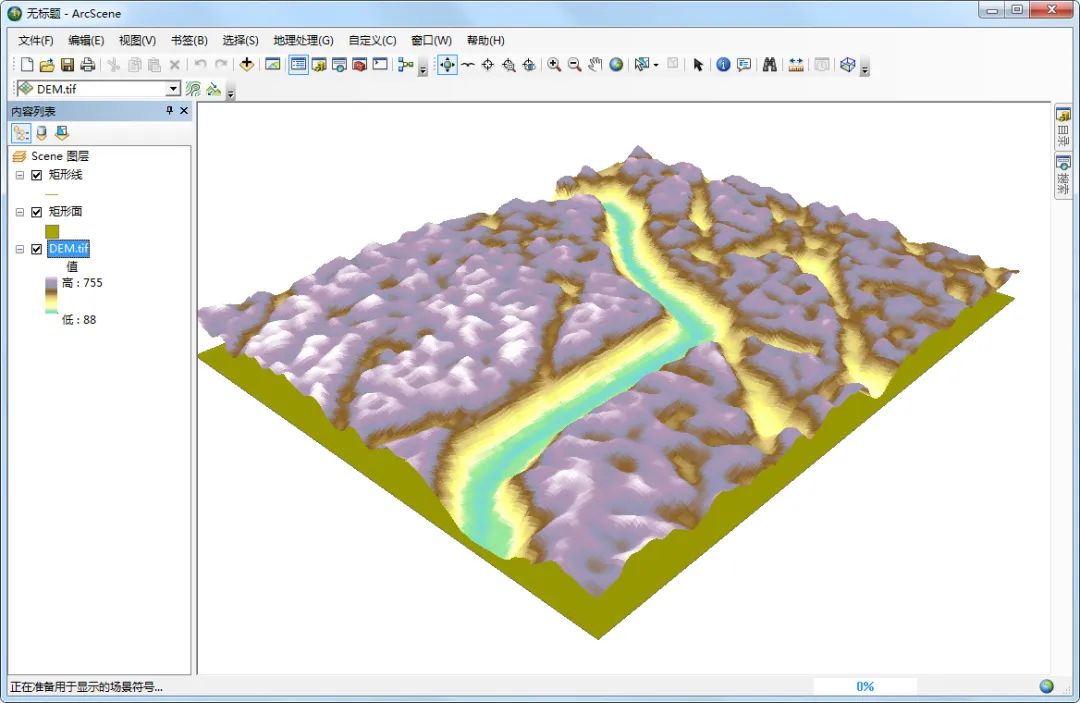Open the Find binoculars tool
This screenshot has height=703, width=1080.
(x=769, y=65)
